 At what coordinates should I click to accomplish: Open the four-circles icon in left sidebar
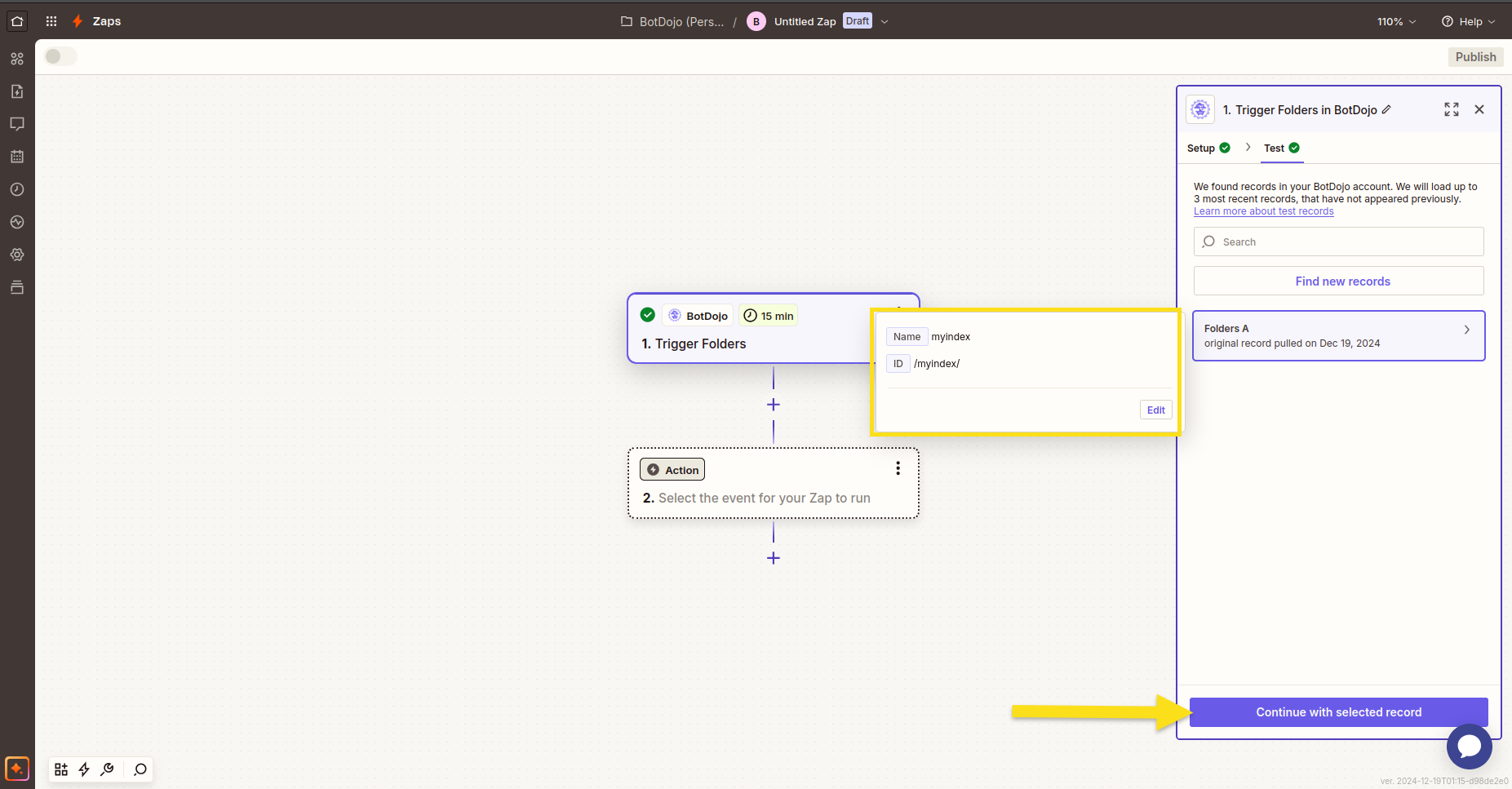17,59
